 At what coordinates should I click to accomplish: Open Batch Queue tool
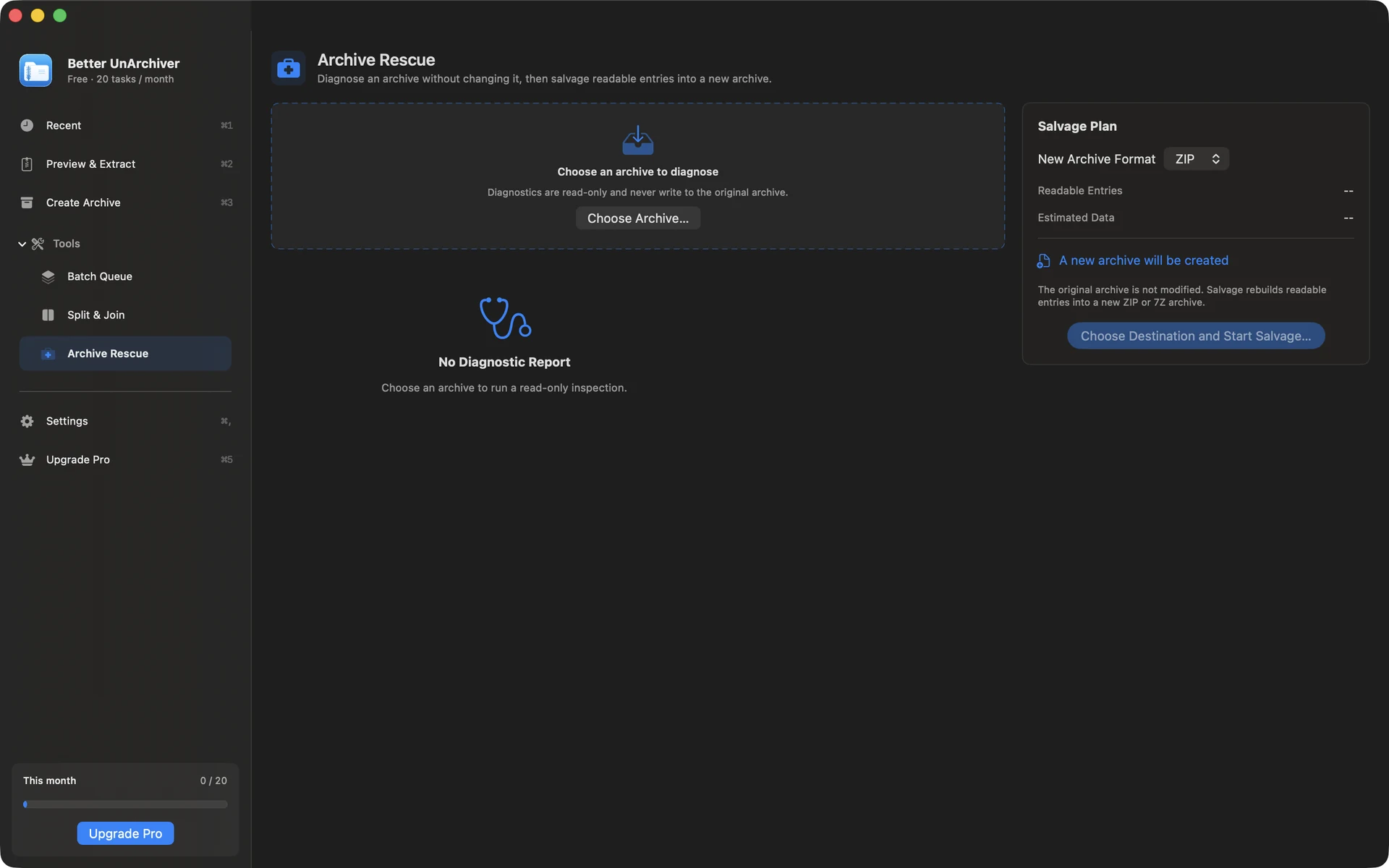(x=125, y=277)
